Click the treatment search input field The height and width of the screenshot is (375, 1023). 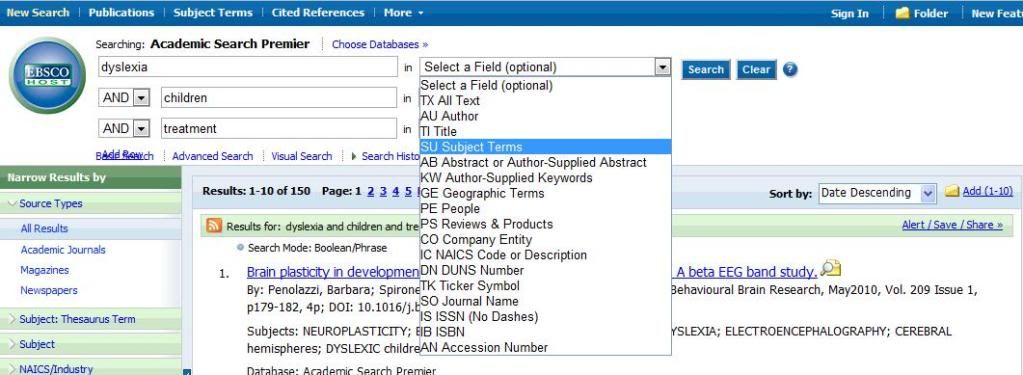click(279, 128)
